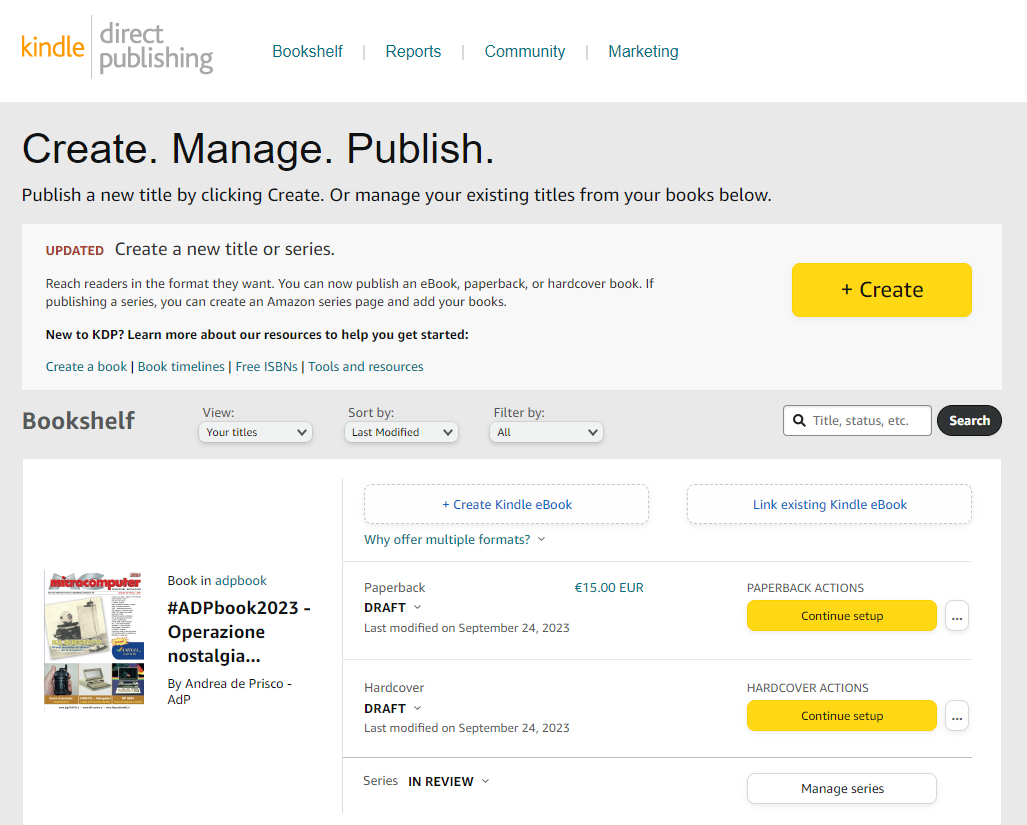Click the magnifier icon in search field
This screenshot has height=825, width=1027.
pos(799,420)
